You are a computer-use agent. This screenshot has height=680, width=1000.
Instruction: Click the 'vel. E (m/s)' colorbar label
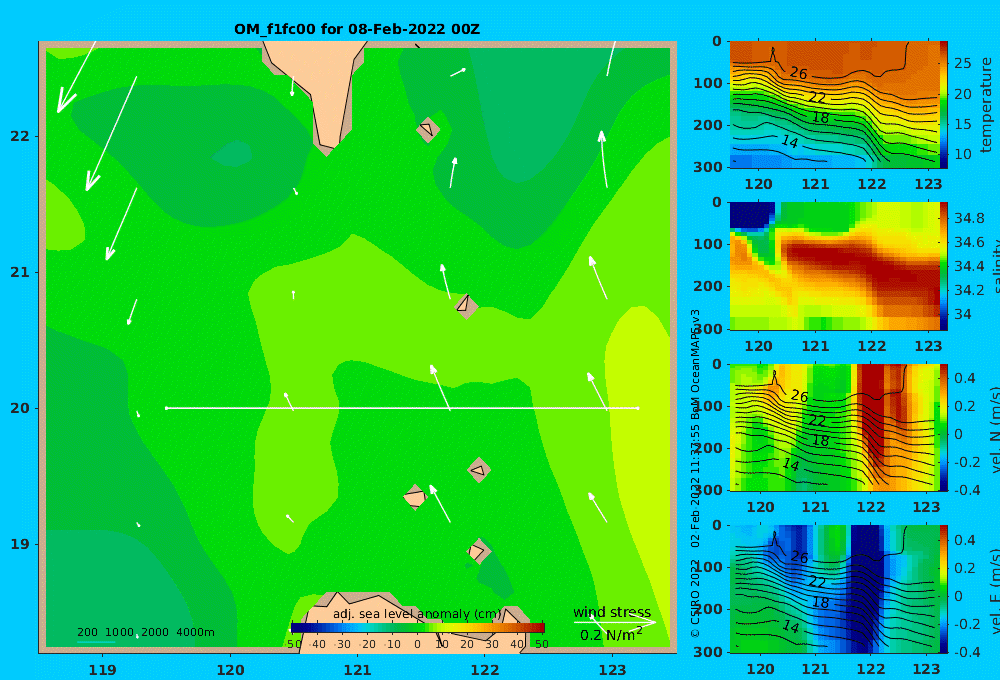(994, 591)
